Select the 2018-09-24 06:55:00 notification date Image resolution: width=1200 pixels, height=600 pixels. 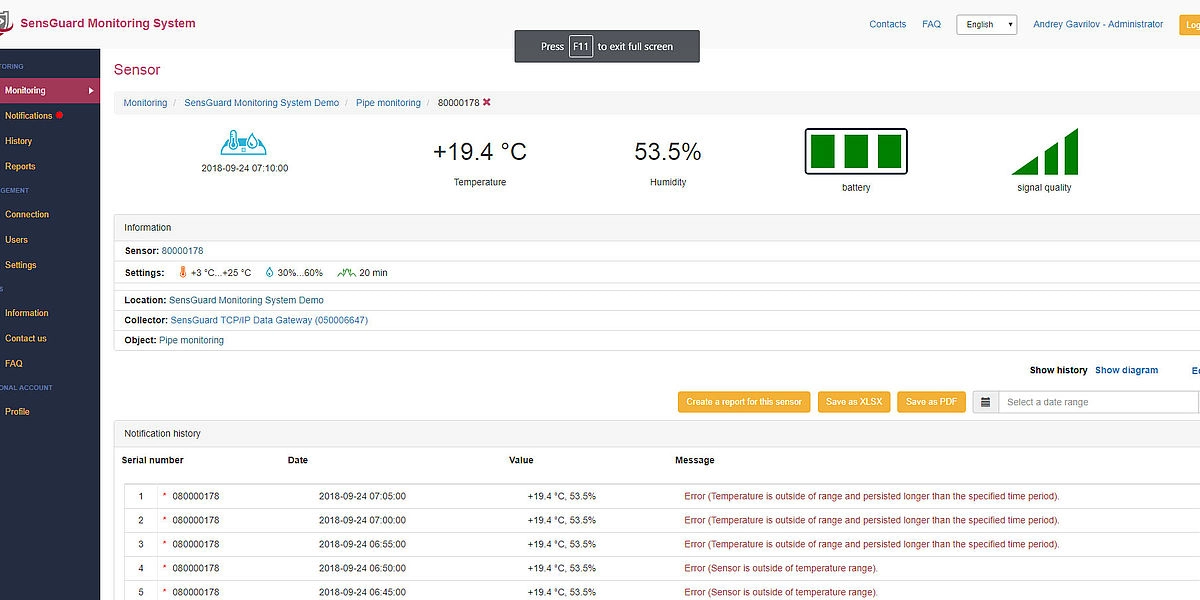tap(362, 544)
